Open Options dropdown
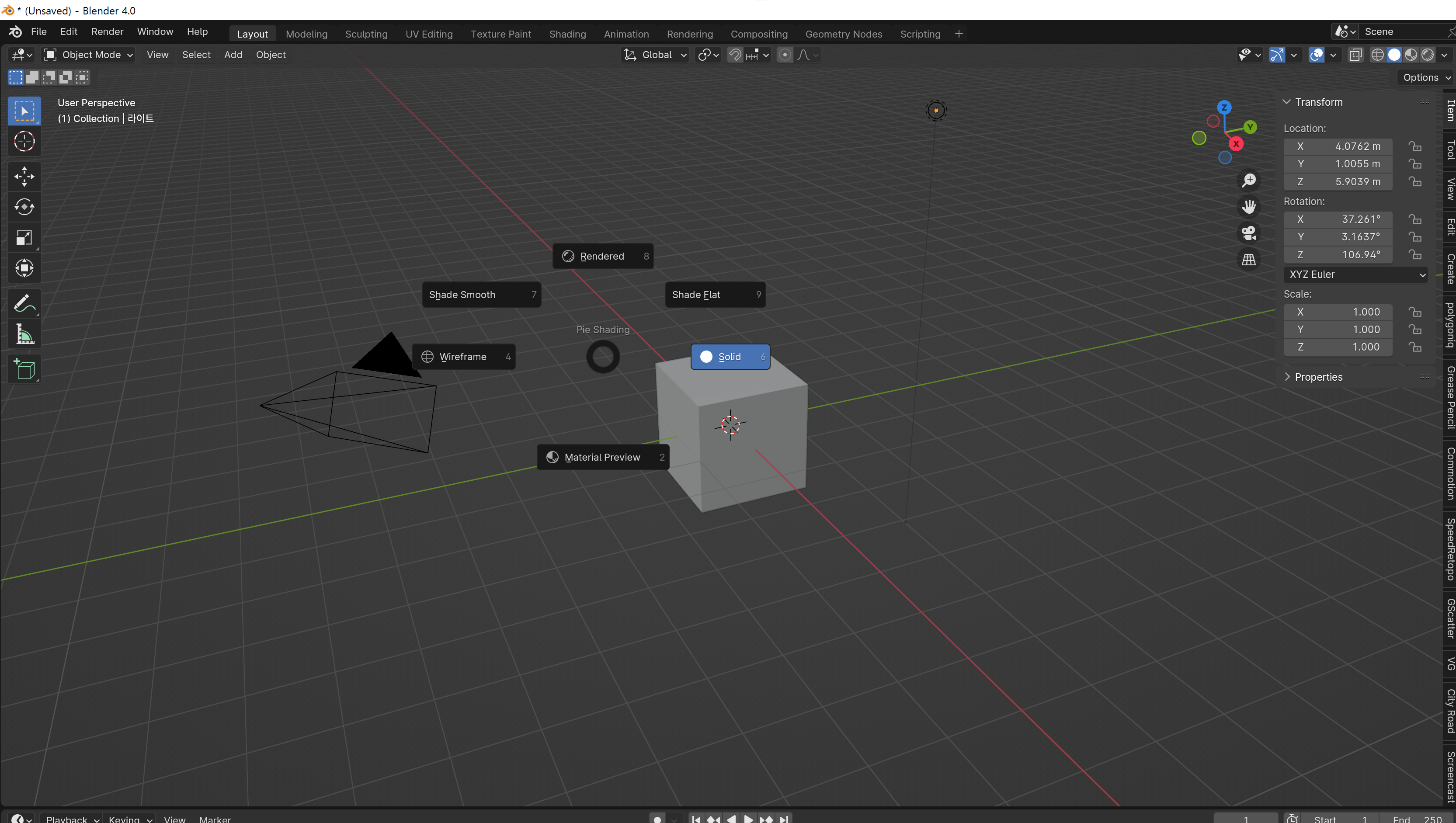 1426,77
